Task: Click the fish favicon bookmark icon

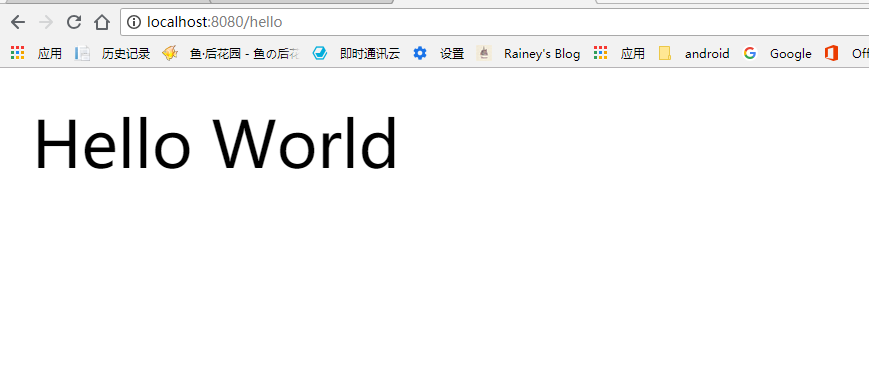Action: 170,53
